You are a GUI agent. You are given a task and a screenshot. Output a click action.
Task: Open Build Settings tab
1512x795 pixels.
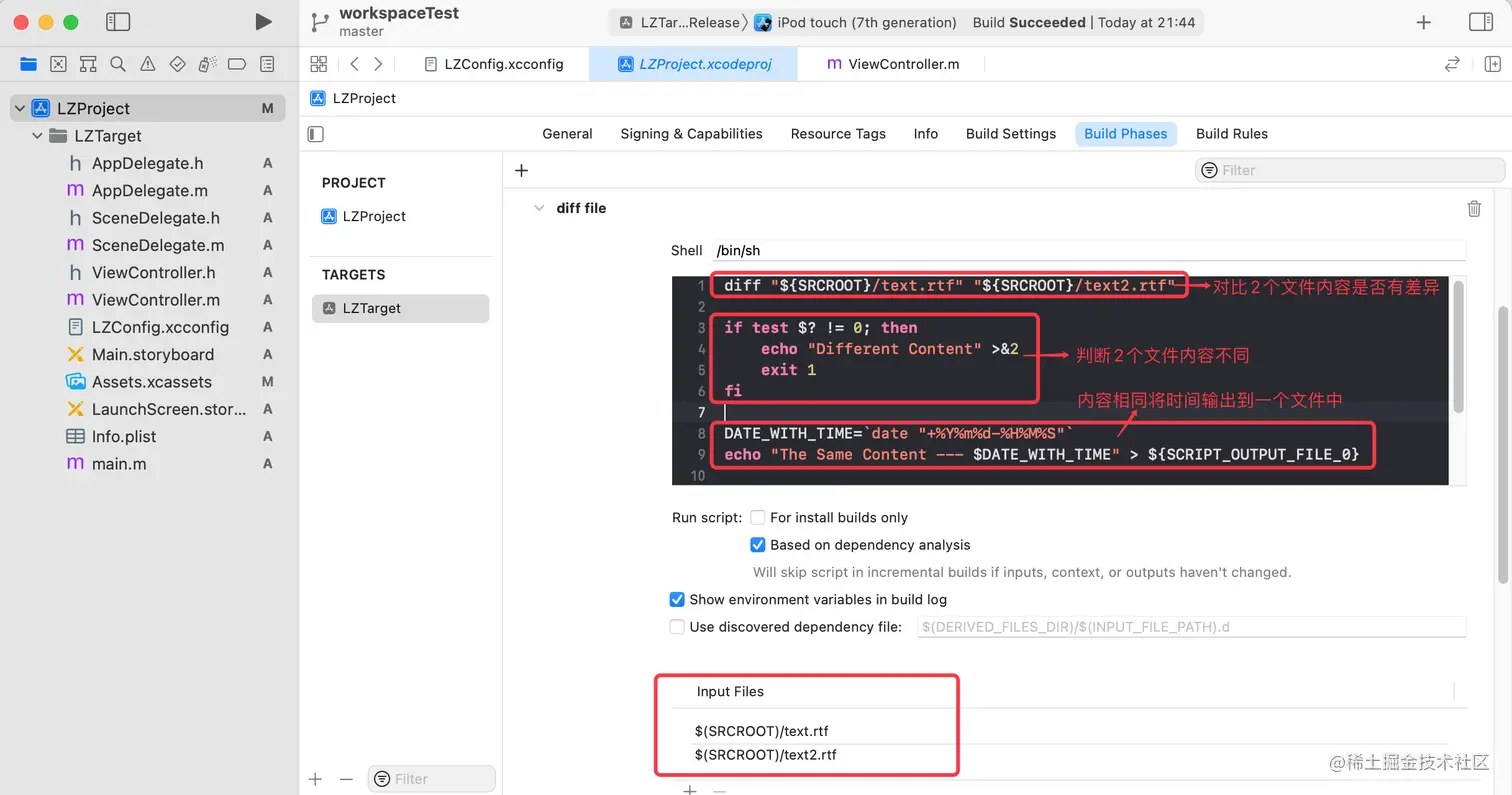pyautogui.click(x=1011, y=134)
